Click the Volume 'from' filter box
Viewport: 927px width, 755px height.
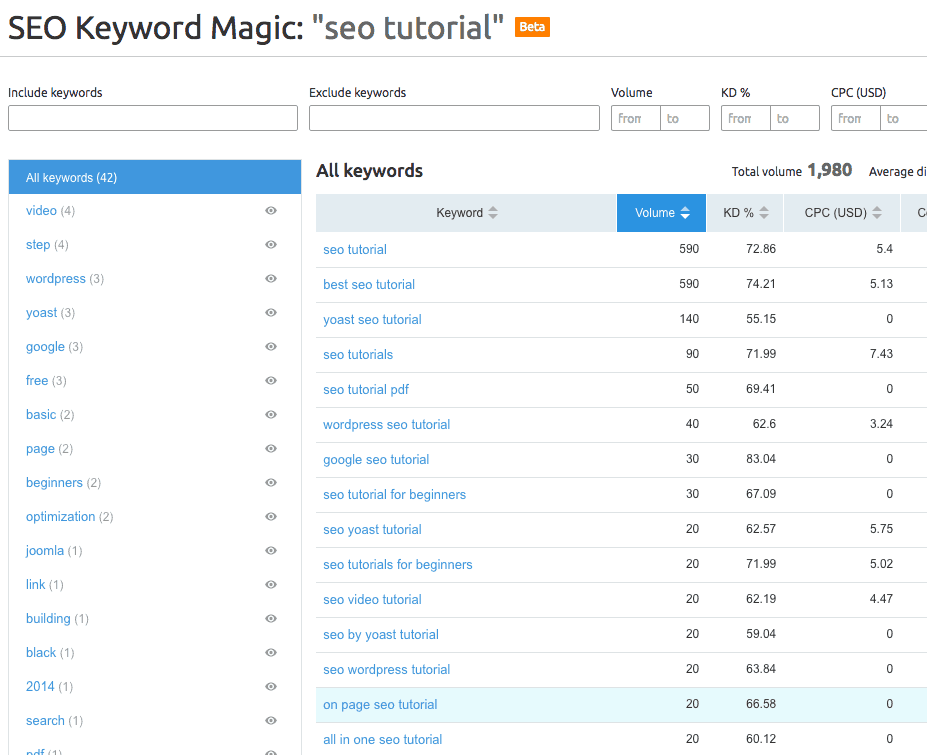(x=636, y=119)
